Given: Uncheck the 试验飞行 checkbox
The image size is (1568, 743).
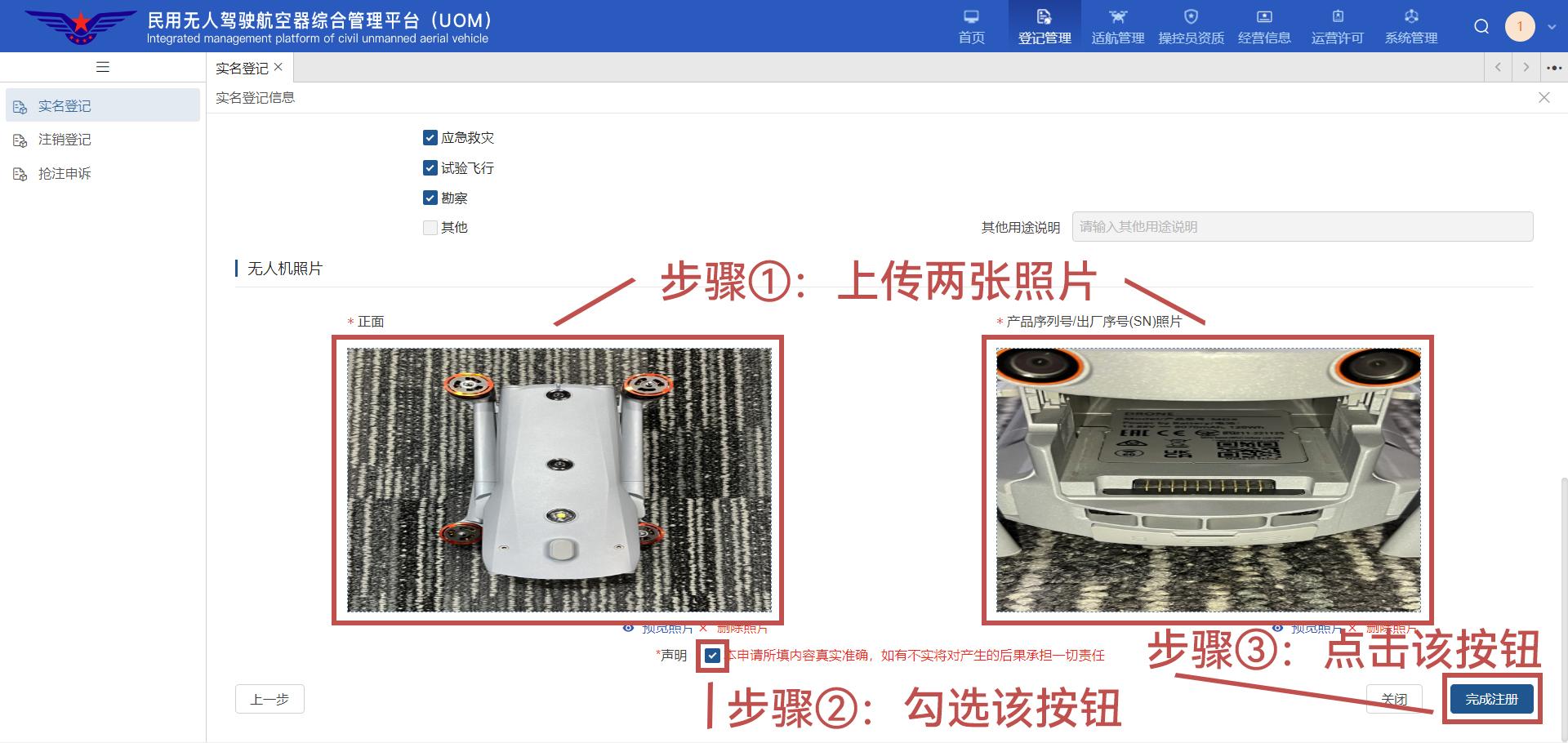Looking at the screenshot, I should 430,168.
